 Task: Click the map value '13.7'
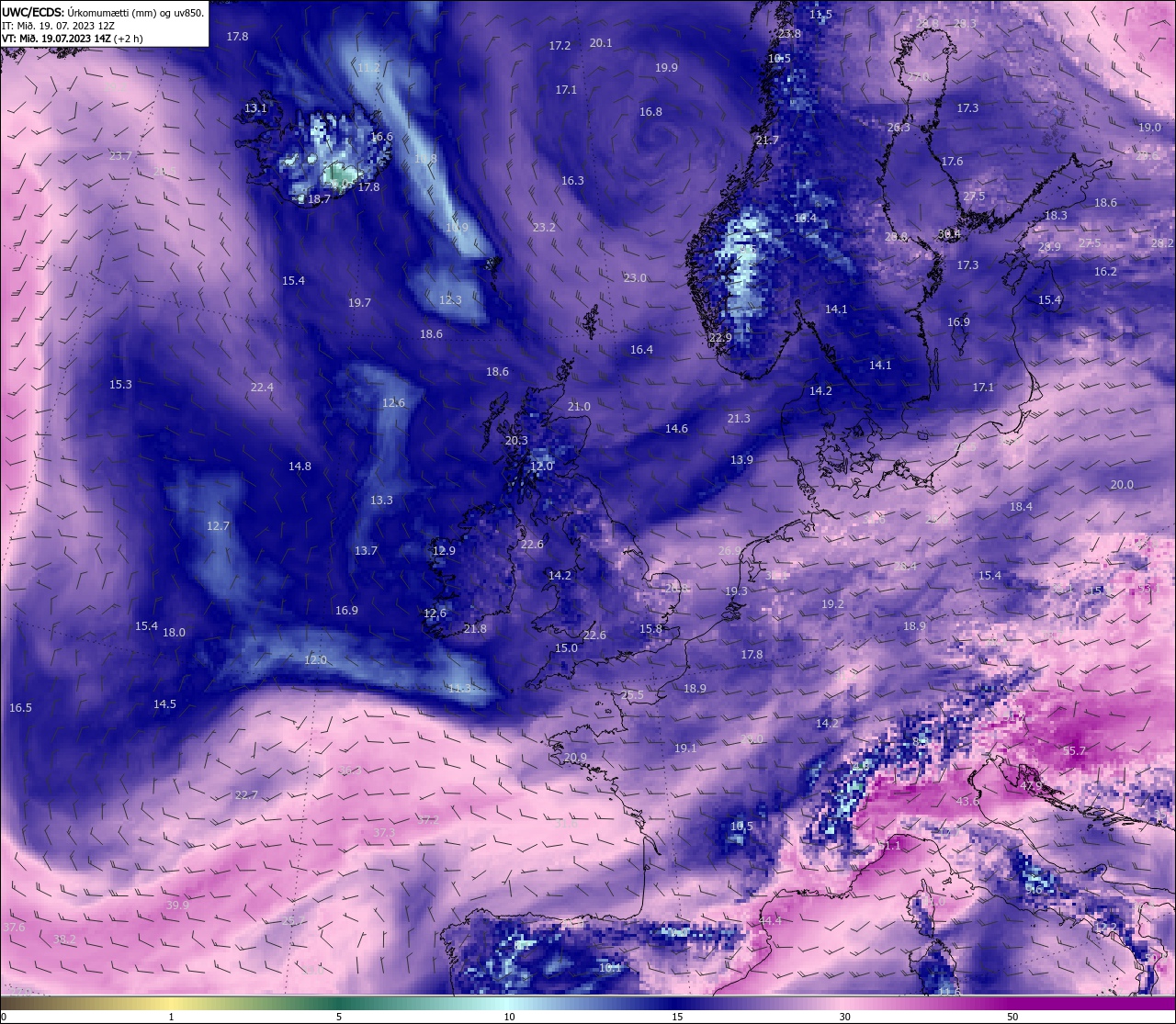point(366,550)
